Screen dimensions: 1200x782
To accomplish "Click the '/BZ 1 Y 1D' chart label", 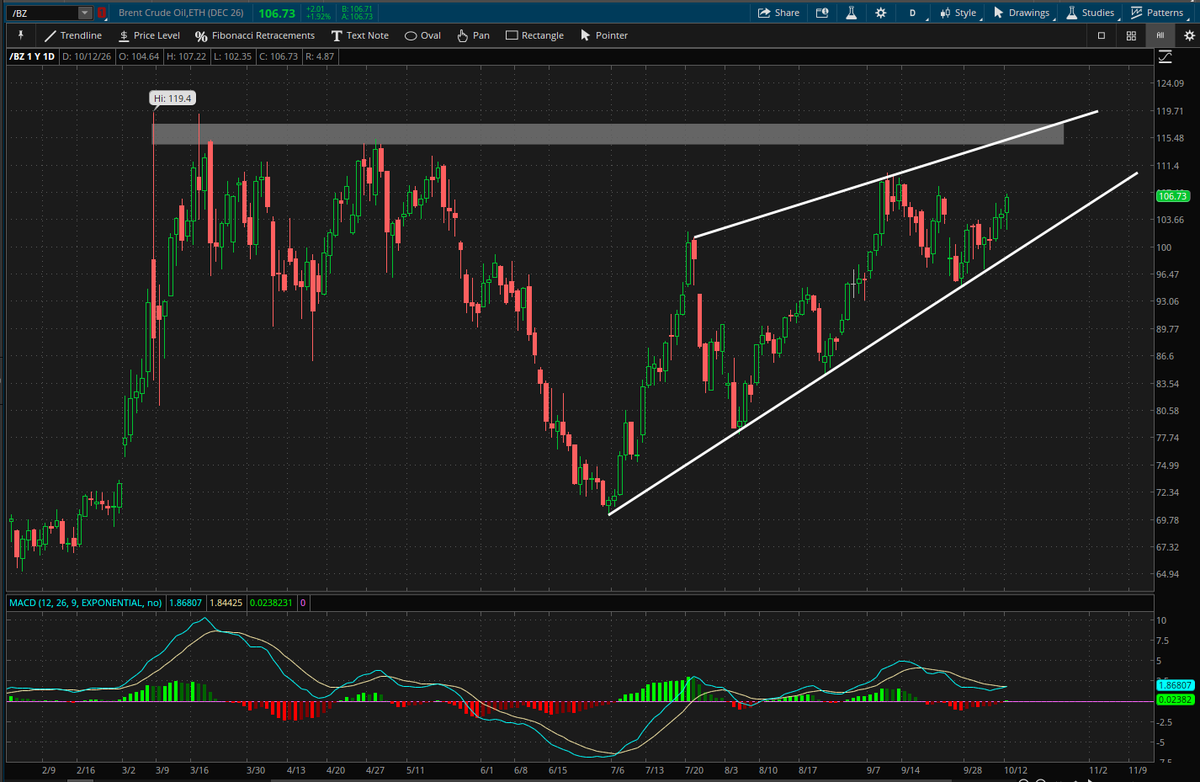I will 32,57.
